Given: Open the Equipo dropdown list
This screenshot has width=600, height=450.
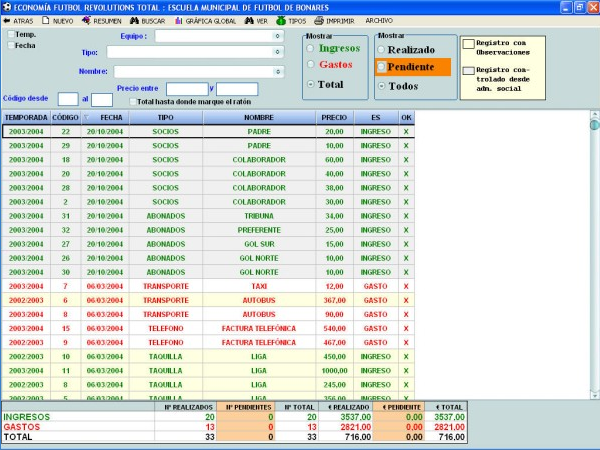Looking at the screenshot, I should 277,36.
